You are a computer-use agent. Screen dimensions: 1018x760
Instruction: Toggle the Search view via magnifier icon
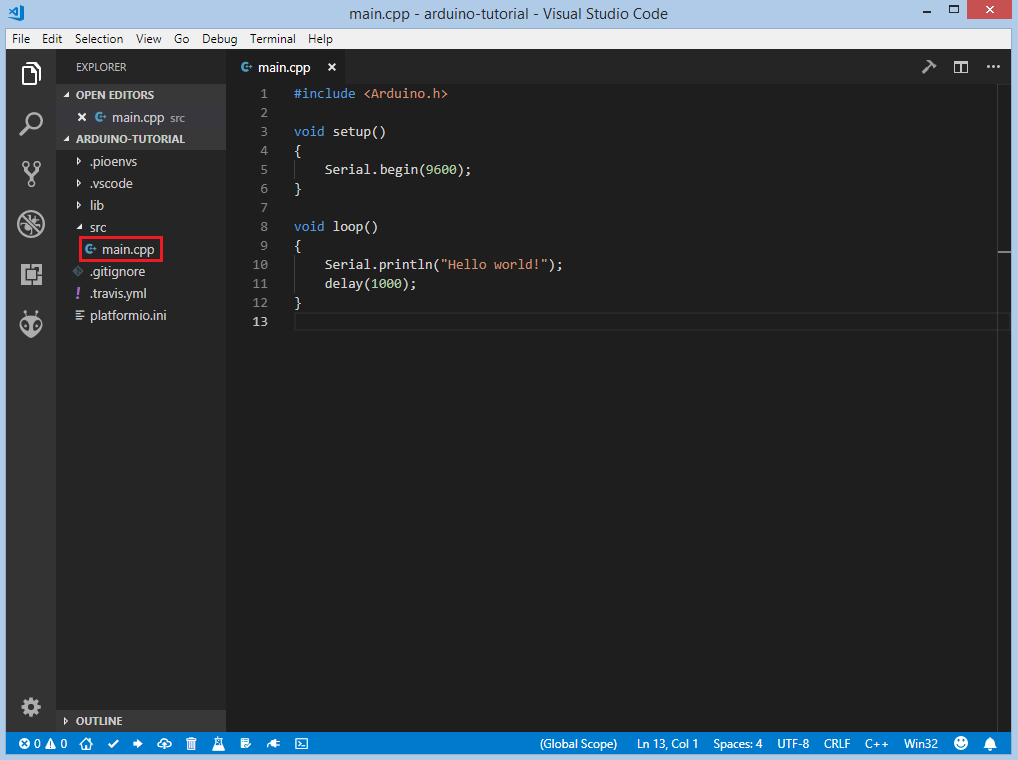click(x=31, y=124)
